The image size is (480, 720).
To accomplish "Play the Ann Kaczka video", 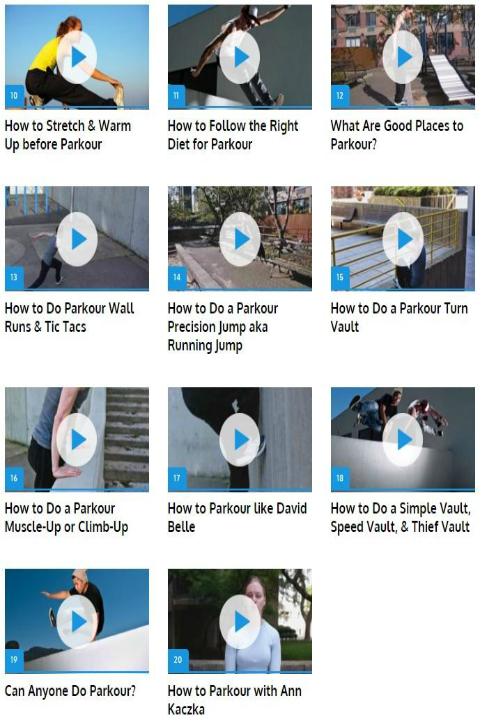I will click(240, 621).
